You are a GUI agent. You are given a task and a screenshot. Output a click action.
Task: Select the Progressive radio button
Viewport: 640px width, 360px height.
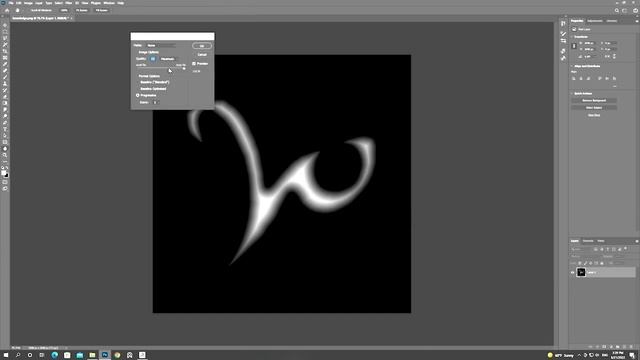[x=138, y=95]
